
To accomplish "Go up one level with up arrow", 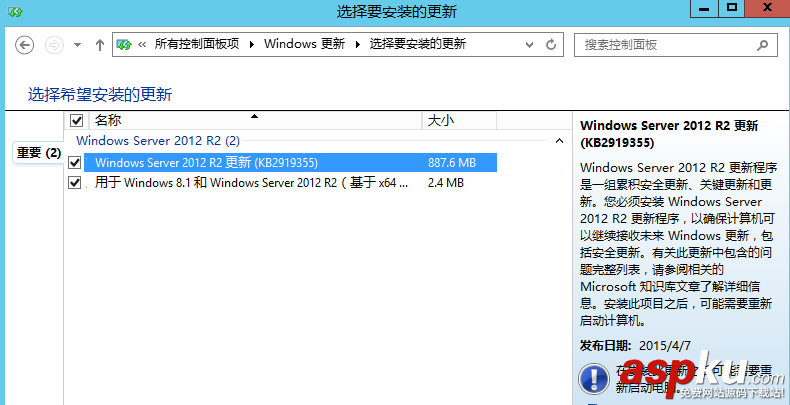I will tap(100, 45).
